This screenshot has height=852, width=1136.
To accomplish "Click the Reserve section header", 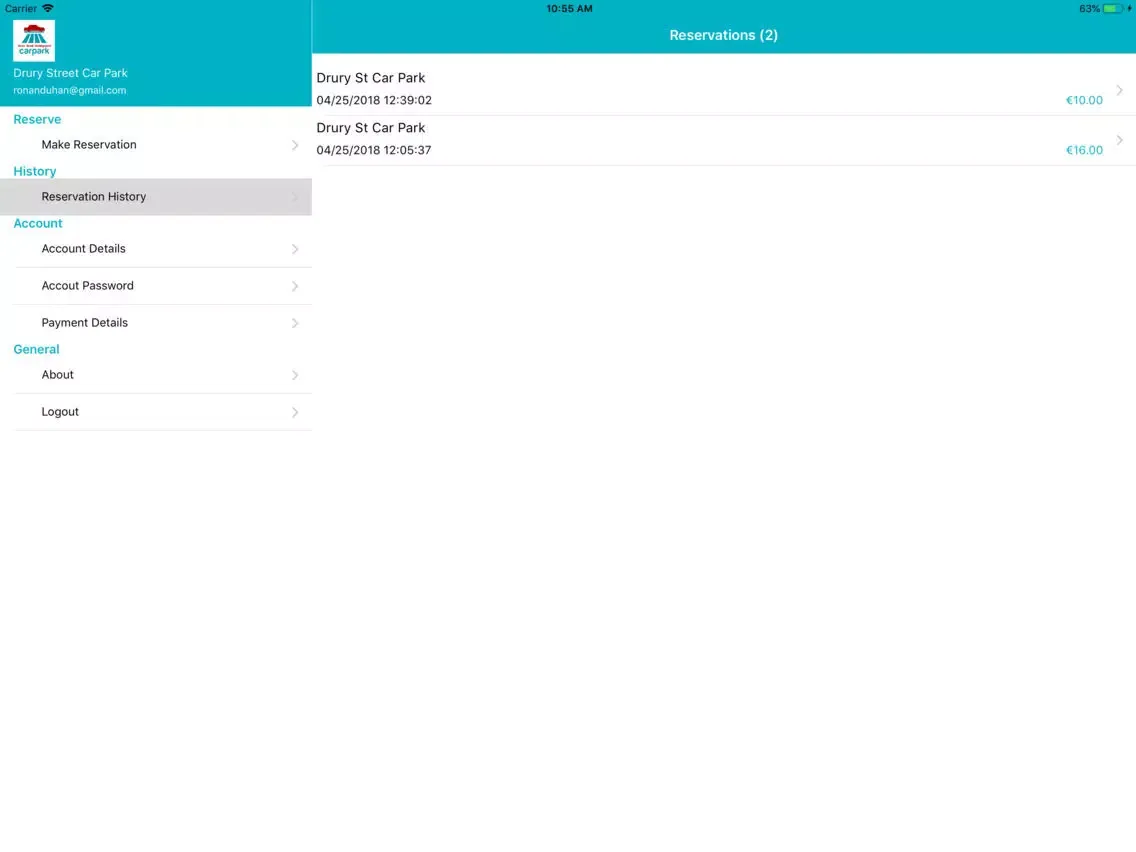I will click(x=37, y=120).
